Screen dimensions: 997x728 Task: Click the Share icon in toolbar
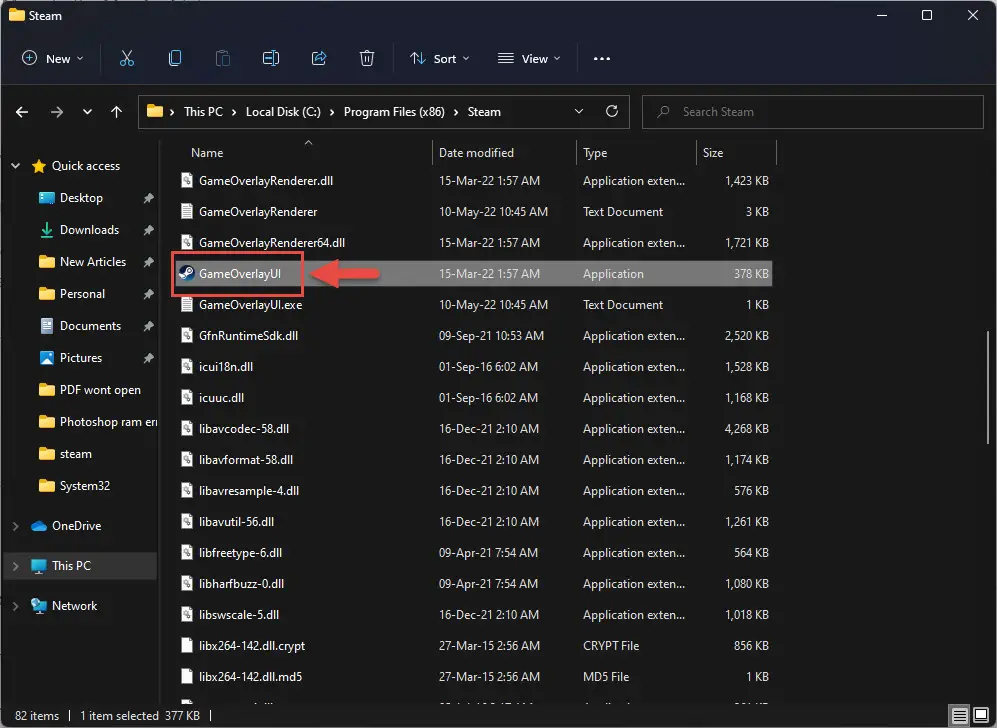click(x=319, y=58)
